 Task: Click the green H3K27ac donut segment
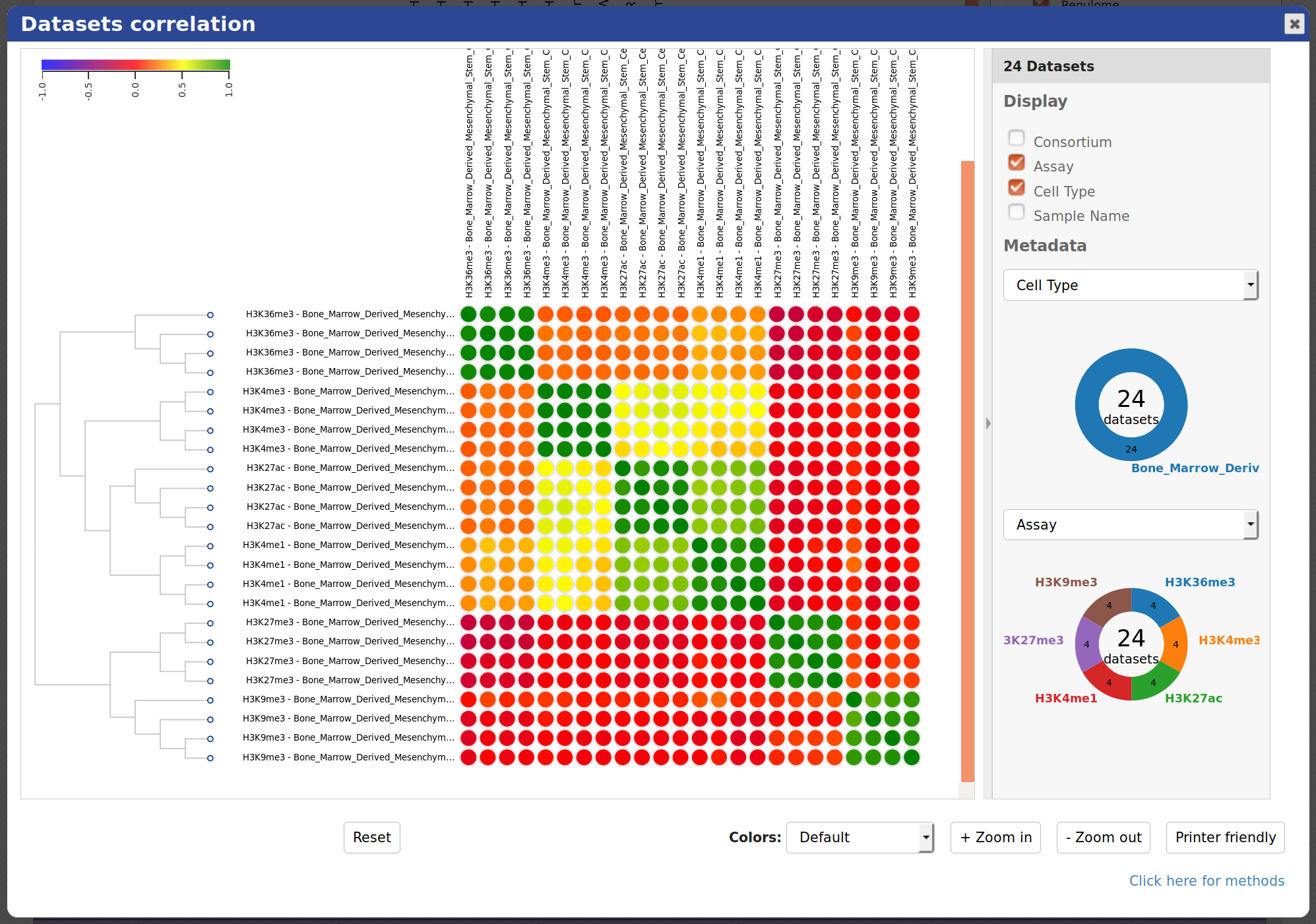1154,683
